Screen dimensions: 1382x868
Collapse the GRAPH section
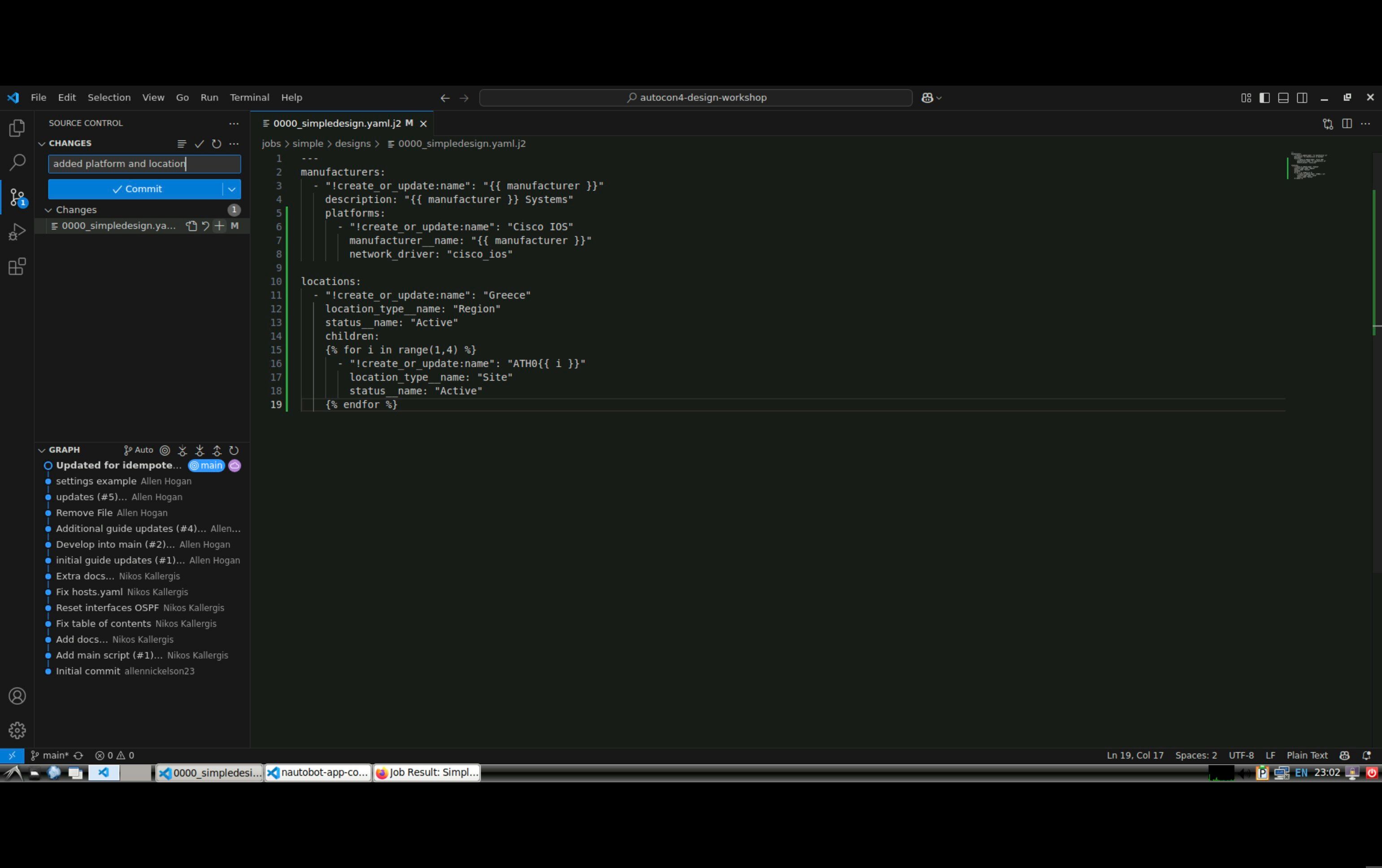coord(42,450)
